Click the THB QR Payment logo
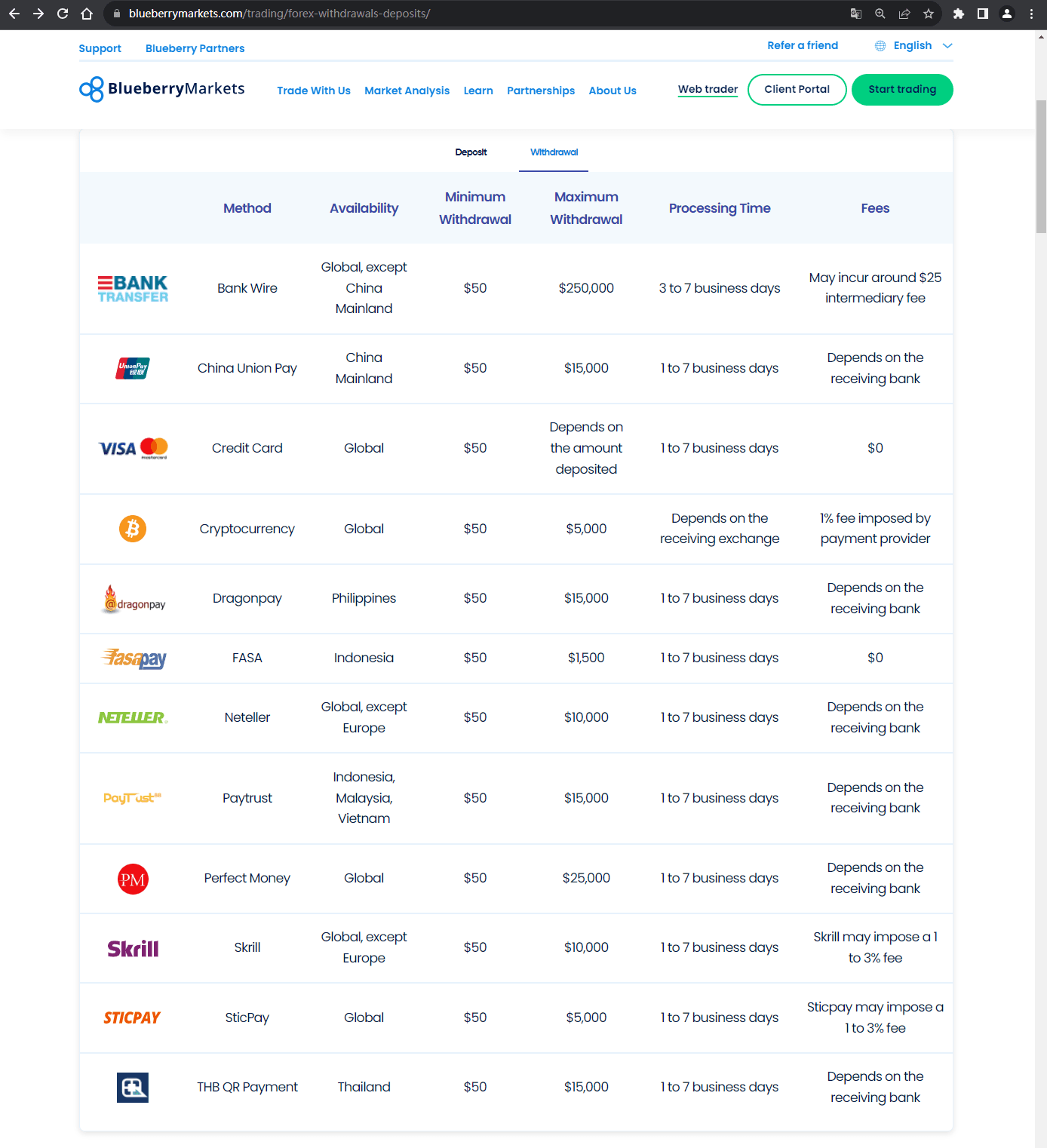1047x1148 pixels. (x=133, y=1087)
